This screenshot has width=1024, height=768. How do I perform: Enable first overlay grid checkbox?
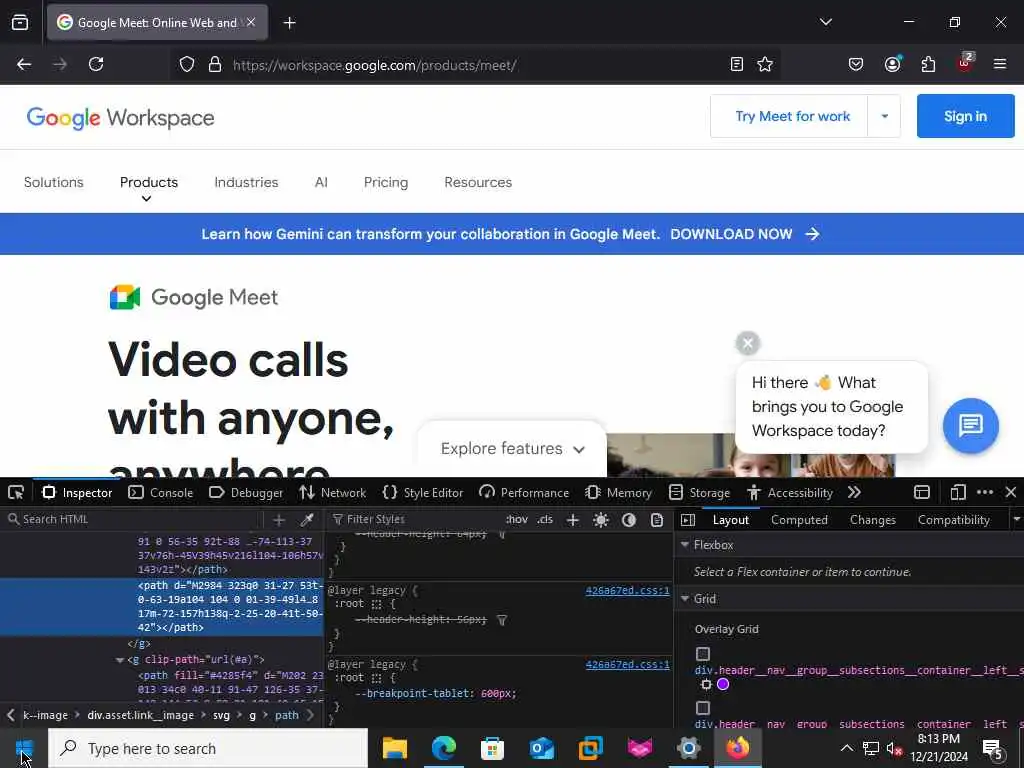pyautogui.click(x=703, y=654)
